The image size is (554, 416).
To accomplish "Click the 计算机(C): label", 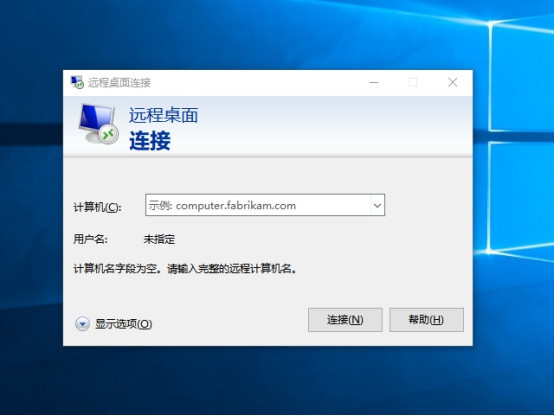I will (x=98, y=207).
